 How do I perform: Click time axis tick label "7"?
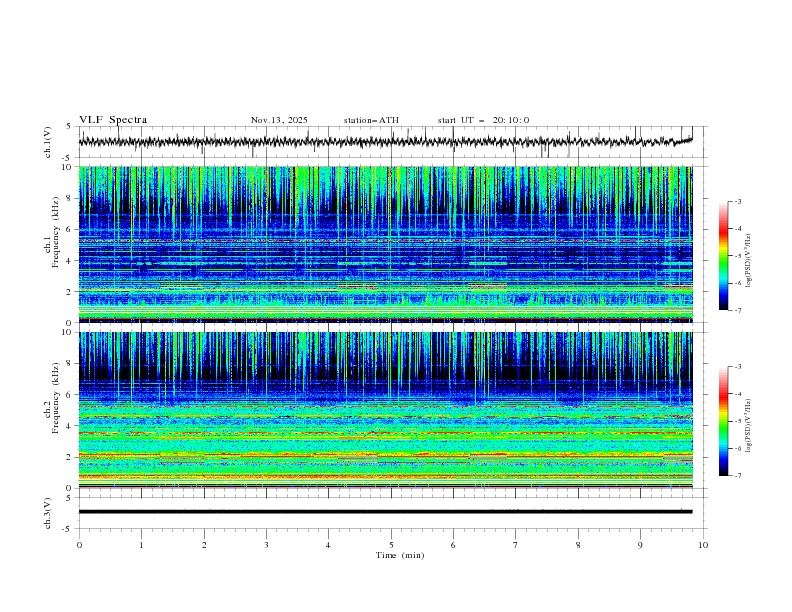[516, 545]
